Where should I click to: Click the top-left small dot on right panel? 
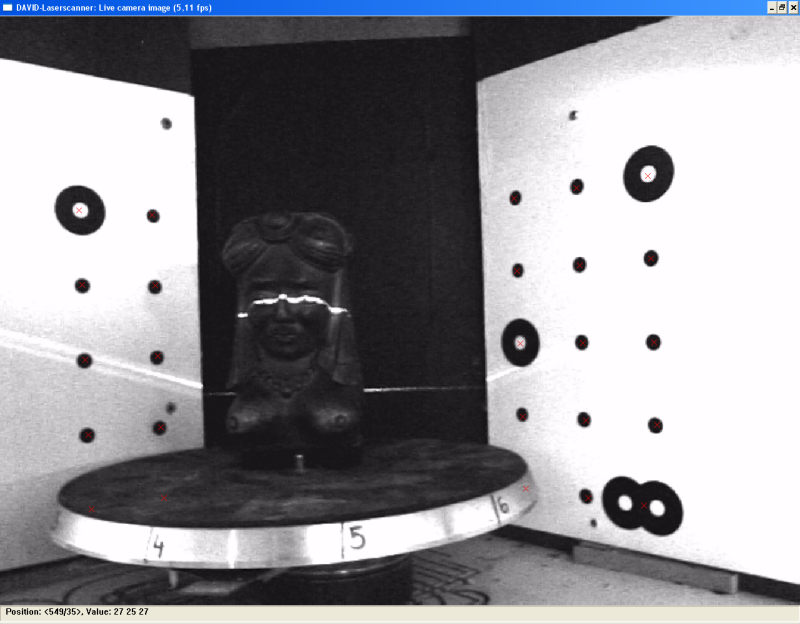pyautogui.click(x=515, y=198)
